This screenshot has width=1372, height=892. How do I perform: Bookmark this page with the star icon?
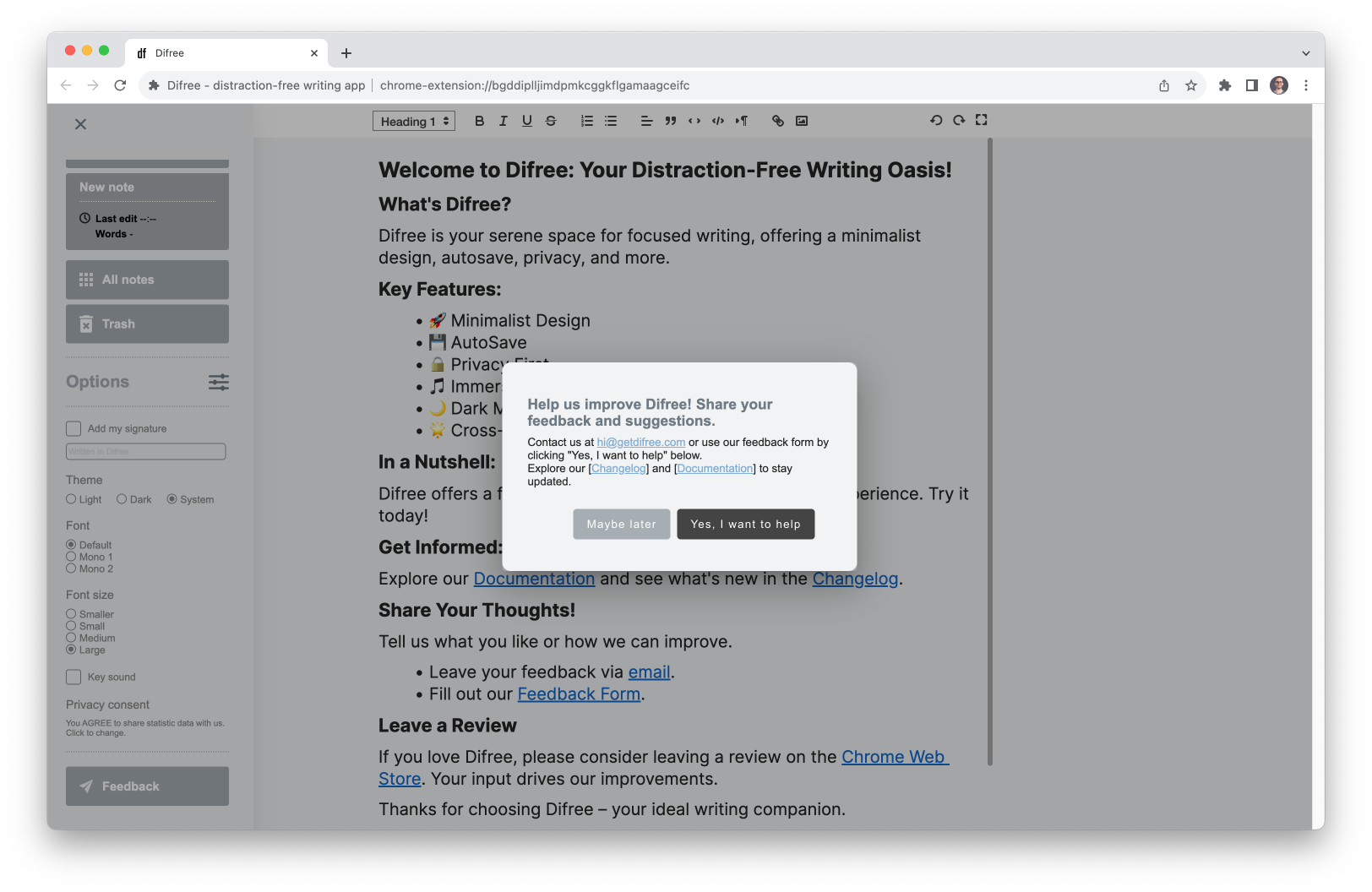pos(1191,85)
